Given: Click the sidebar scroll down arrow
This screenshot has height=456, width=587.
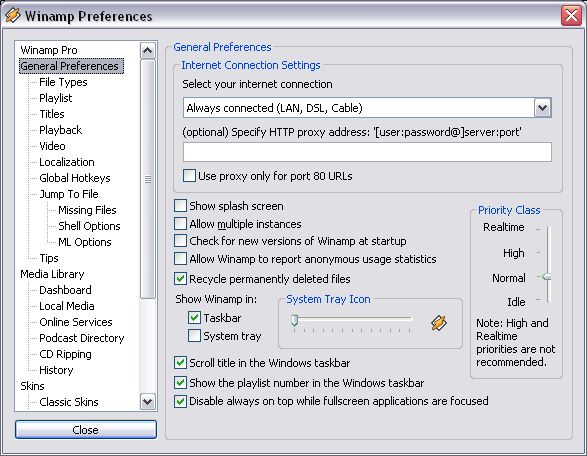Looking at the screenshot, I should [147, 402].
